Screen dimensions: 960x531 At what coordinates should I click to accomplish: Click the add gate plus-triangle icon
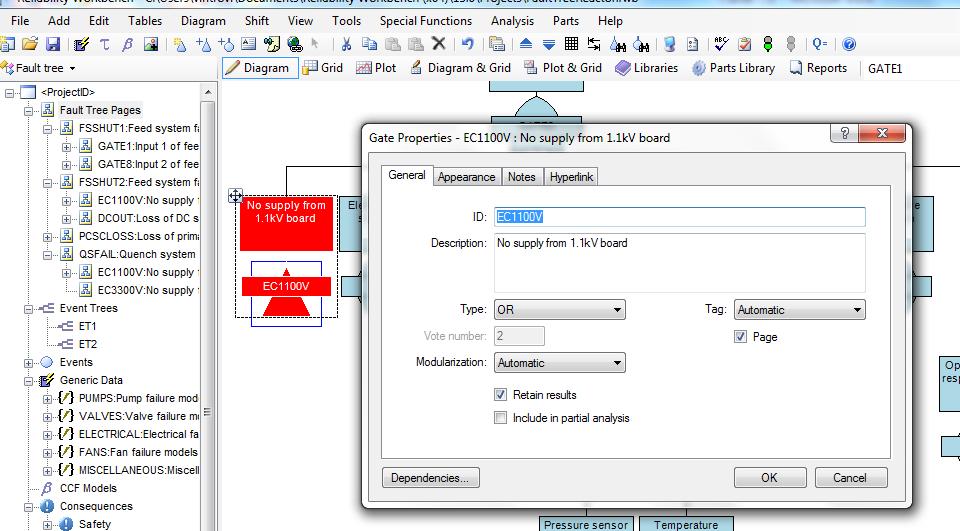click(203, 44)
